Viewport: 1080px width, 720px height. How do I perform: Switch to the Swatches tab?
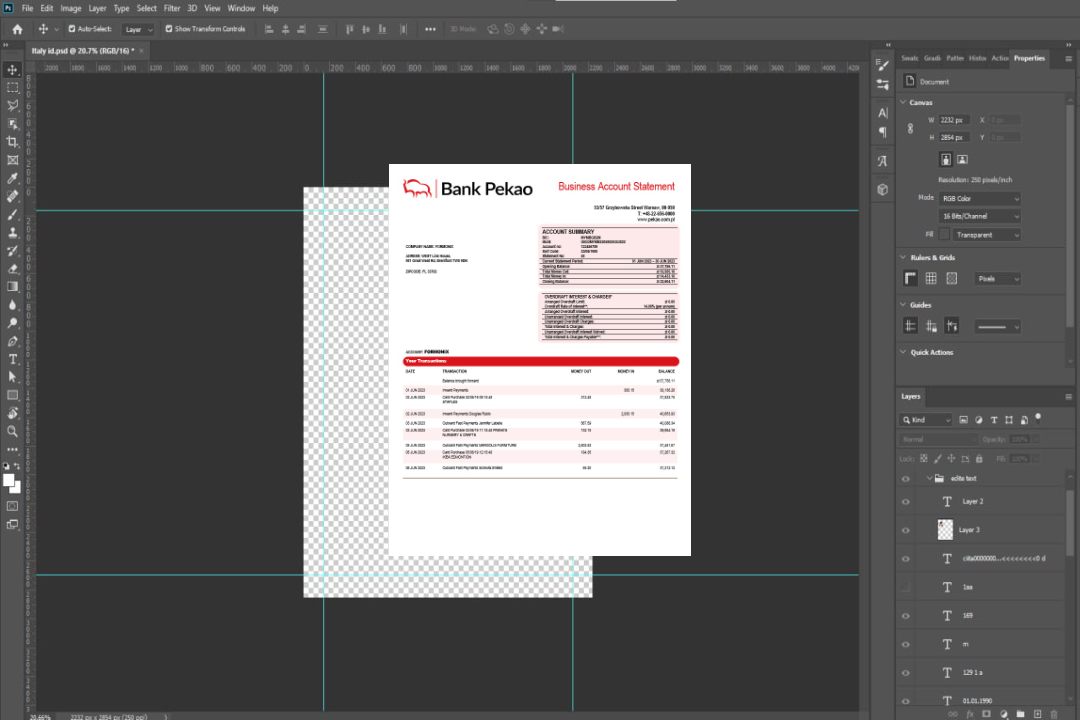click(910, 58)
